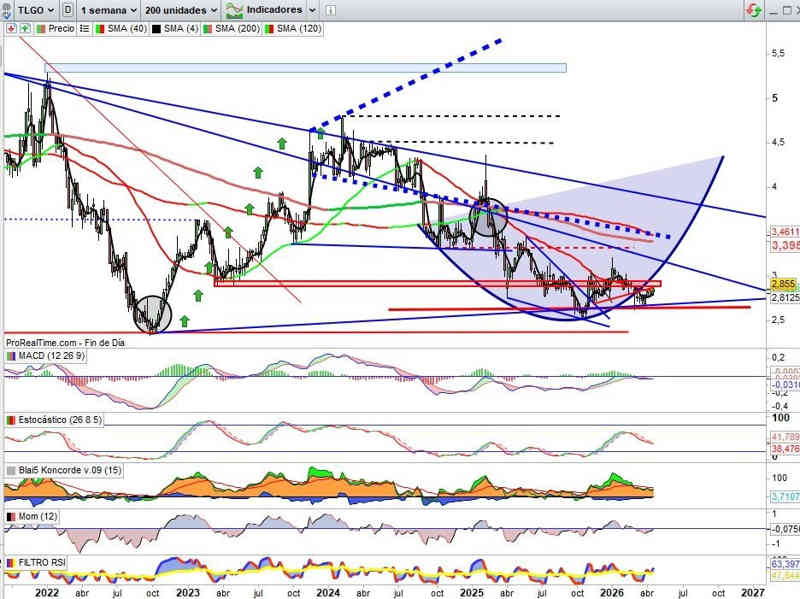Image resolution: width=800 pixels, height=599 pixels.
Task: Open the list icon after Precio
Action: click(85, 29)
